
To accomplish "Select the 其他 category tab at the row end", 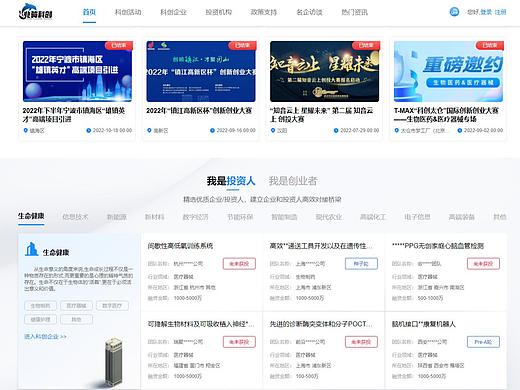I will coord(500,217).
